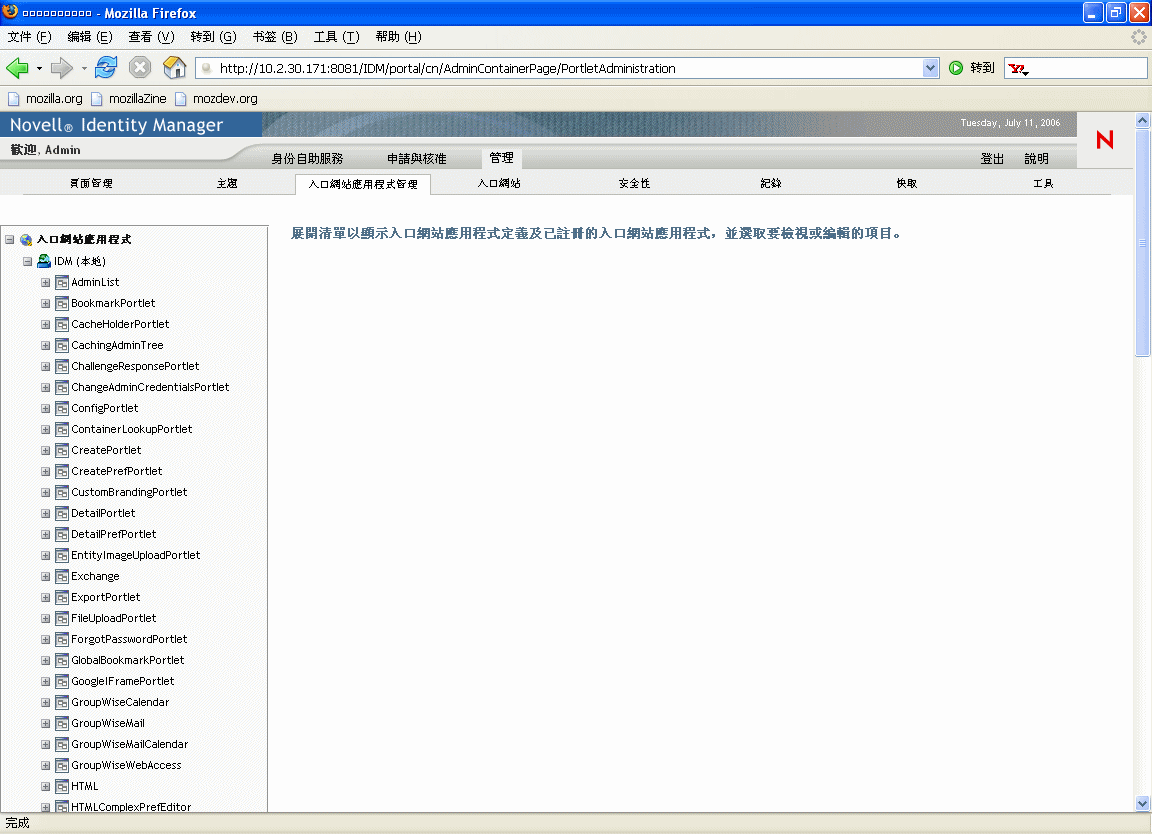Click the BookmarkPortlet icon
The width and height of the screenshot is (1152, 834).
pyautogui.click(x=62, y=303)
